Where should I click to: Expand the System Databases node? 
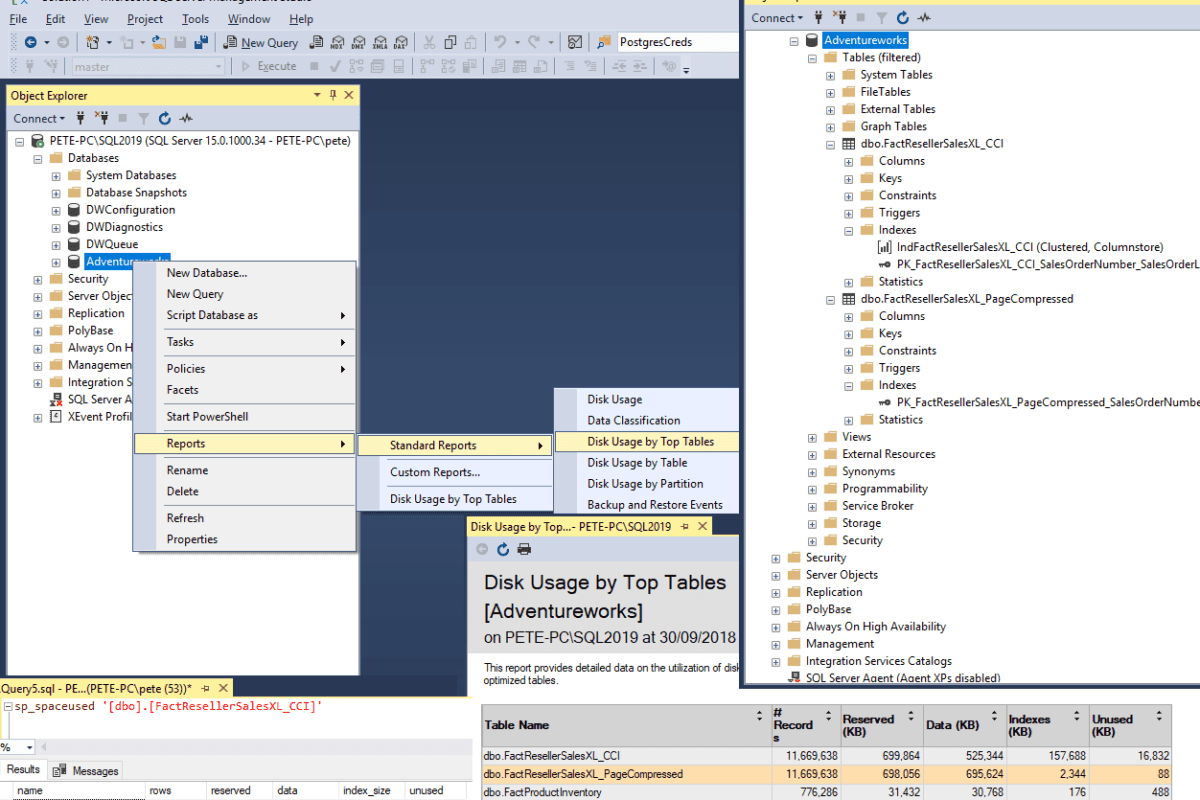coord(57,176)
